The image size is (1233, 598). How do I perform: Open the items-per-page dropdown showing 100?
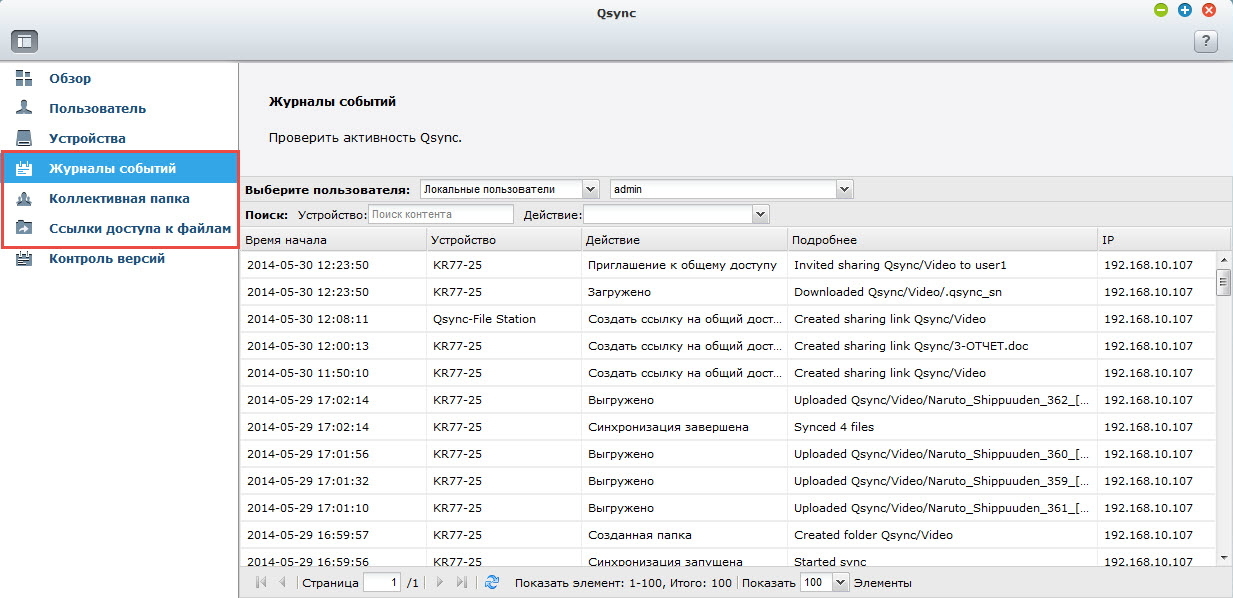(x=825, y=582)
